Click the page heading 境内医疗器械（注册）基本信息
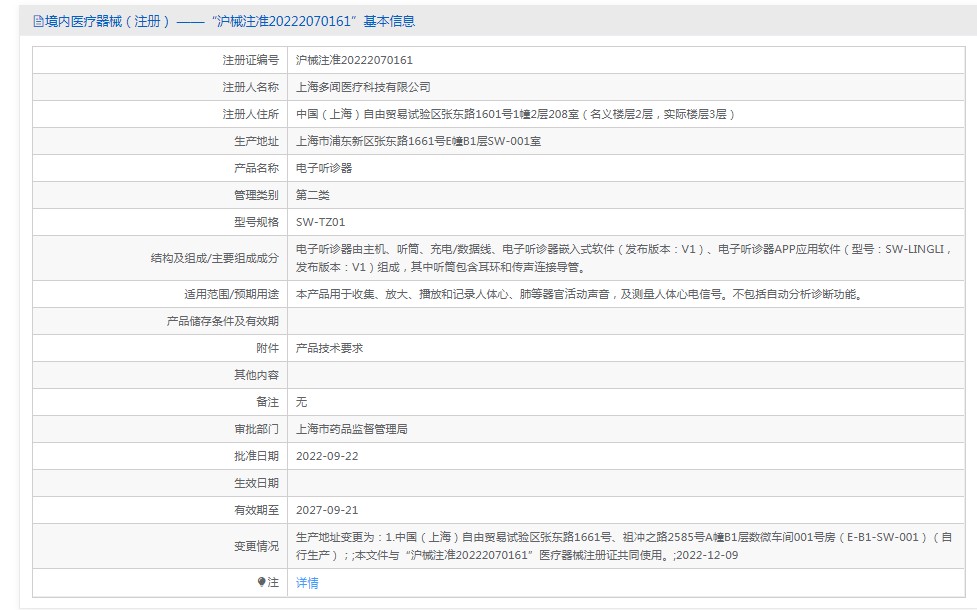The height and width of the screenshot is (610, 977). coord(229,21)
